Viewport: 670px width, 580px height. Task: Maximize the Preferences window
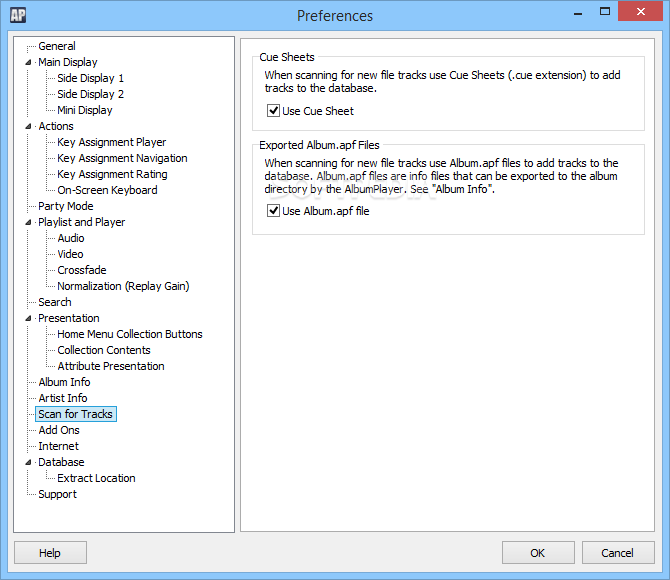click(605, 12)
